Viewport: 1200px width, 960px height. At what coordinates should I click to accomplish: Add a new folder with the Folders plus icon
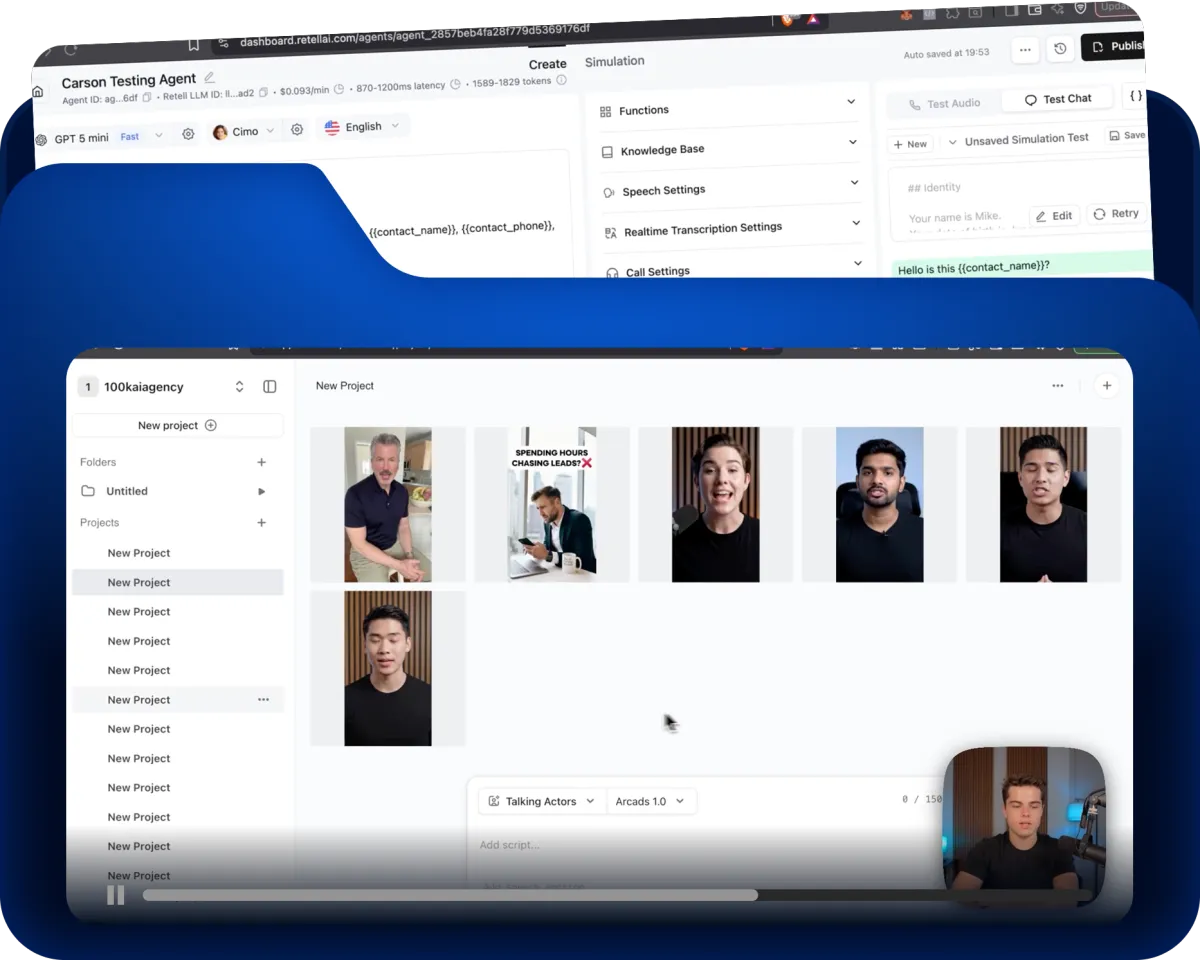click(262, 462)
